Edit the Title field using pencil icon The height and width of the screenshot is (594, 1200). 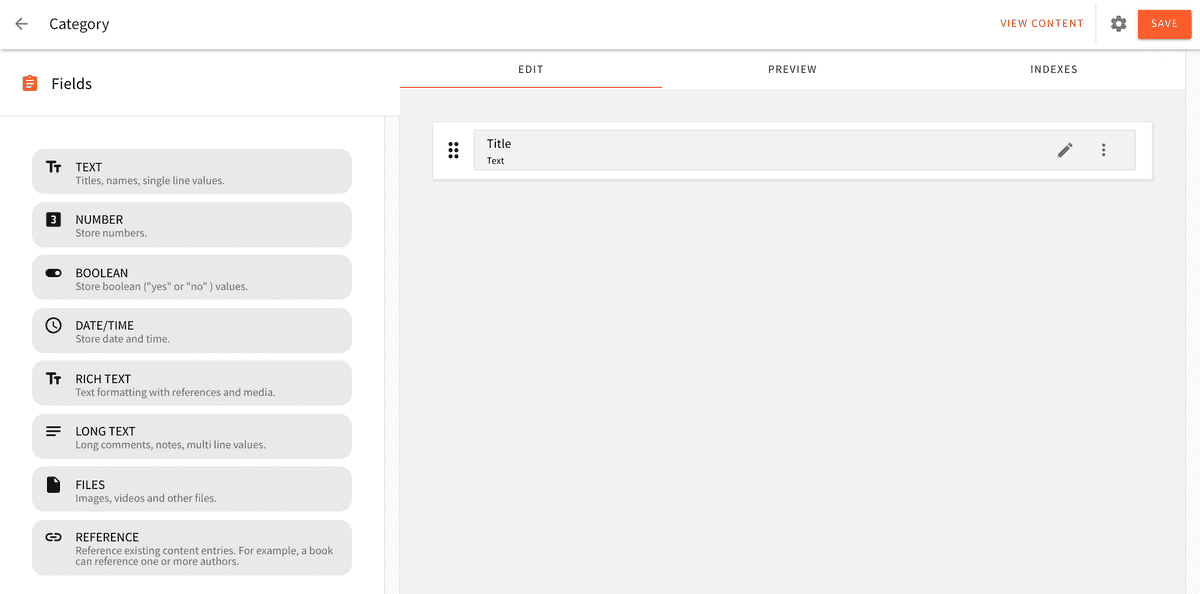tap(1065, 149)
